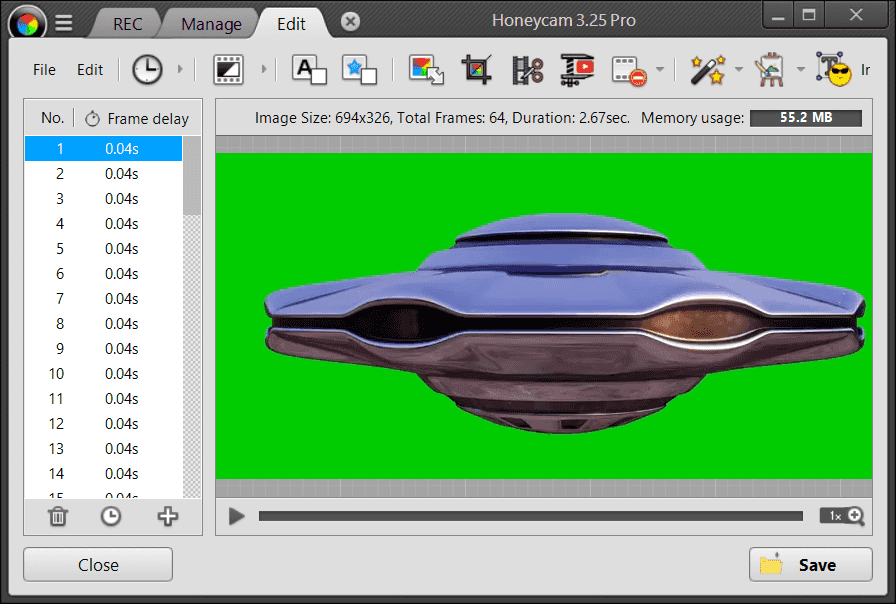
Task: Open dropdown next to magic wand icon
Action: 738,69
